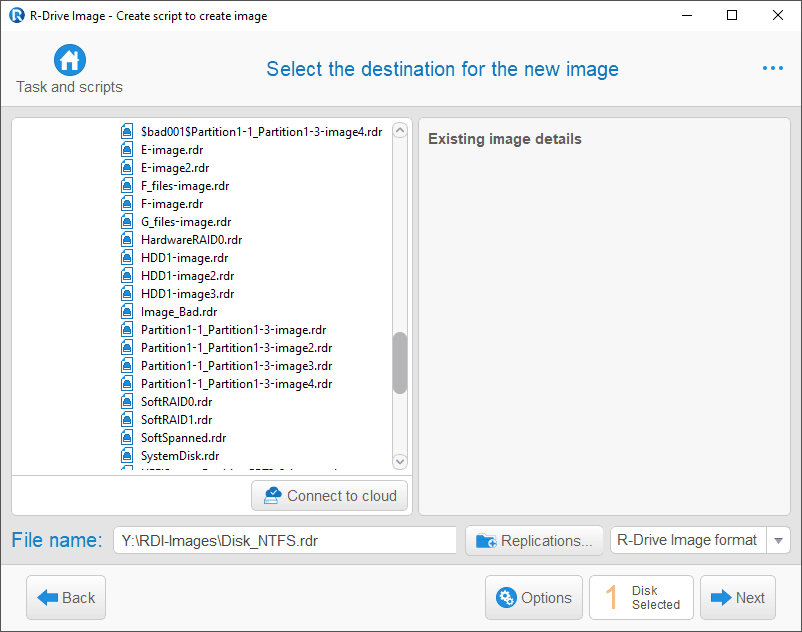Select the file name Partition1-1_Partition1-3-image.rdr
The width and height of the screenshot is (802, 632).
pos(234,330)
